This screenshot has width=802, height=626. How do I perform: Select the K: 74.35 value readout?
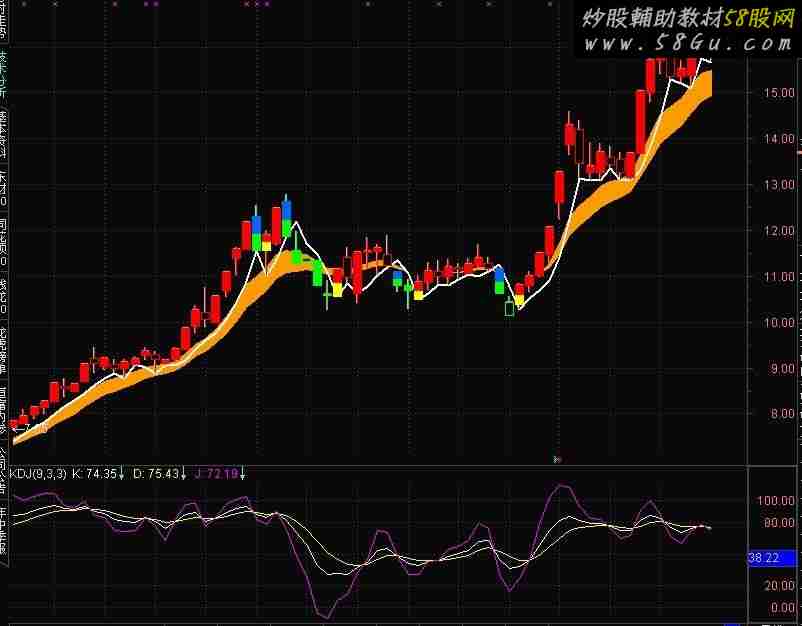coord(95,473)
